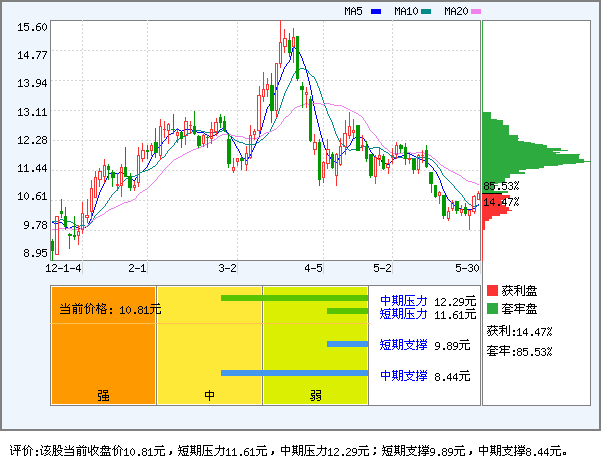Click the MA5 blue legend swatch

(x=376, y=12)
